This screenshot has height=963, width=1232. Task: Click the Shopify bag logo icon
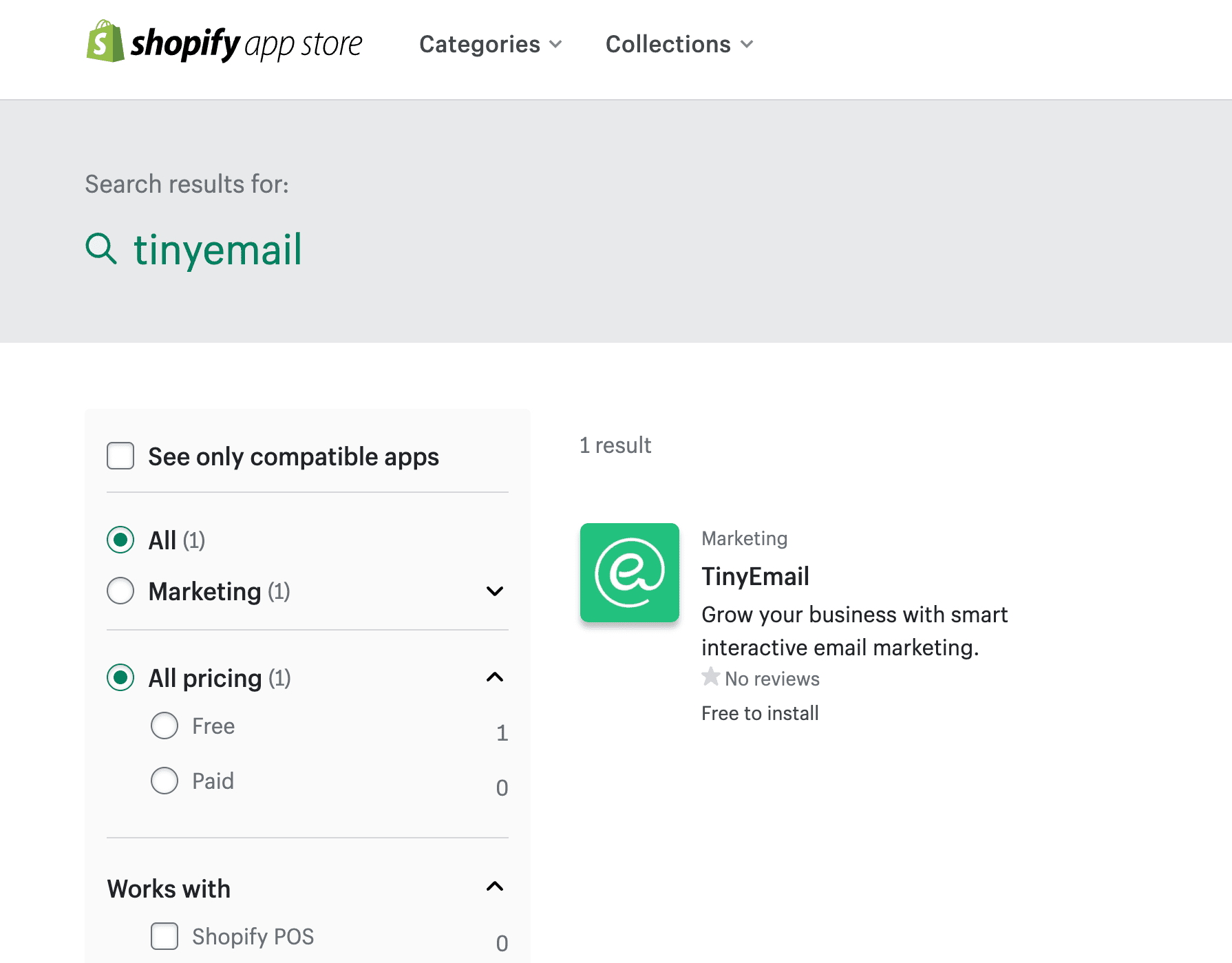(x=105, y=42)
